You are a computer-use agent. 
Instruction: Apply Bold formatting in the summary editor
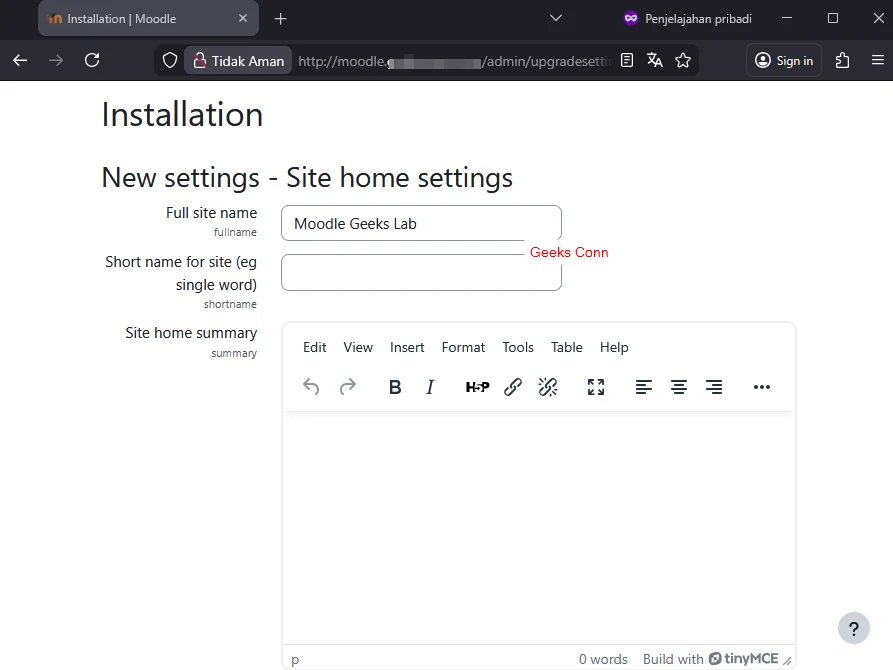click(395, 387)
